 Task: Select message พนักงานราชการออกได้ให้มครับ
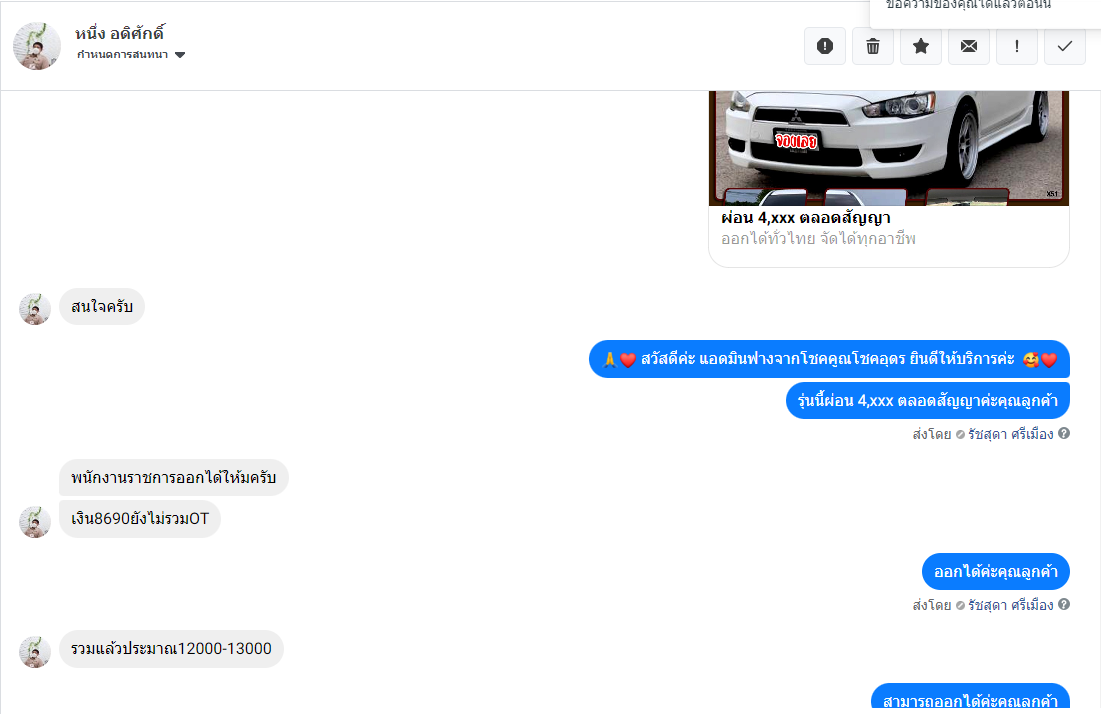[x=173, y=478]
